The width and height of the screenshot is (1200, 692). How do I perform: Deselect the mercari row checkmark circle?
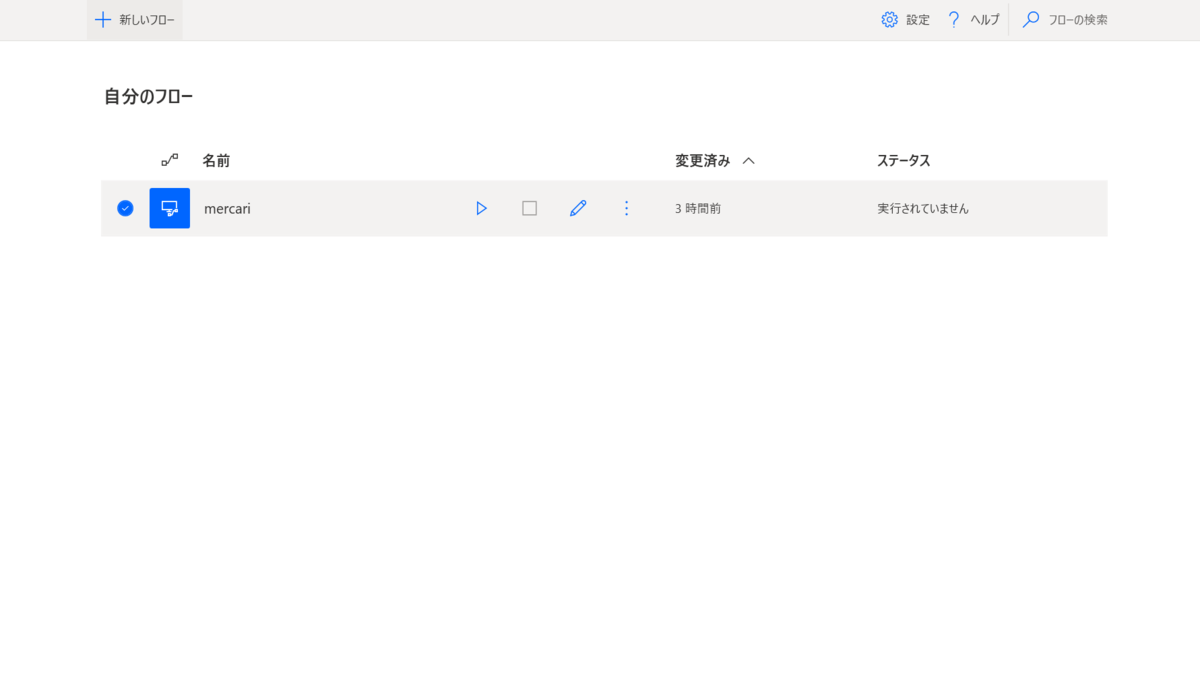pos(124,208)
